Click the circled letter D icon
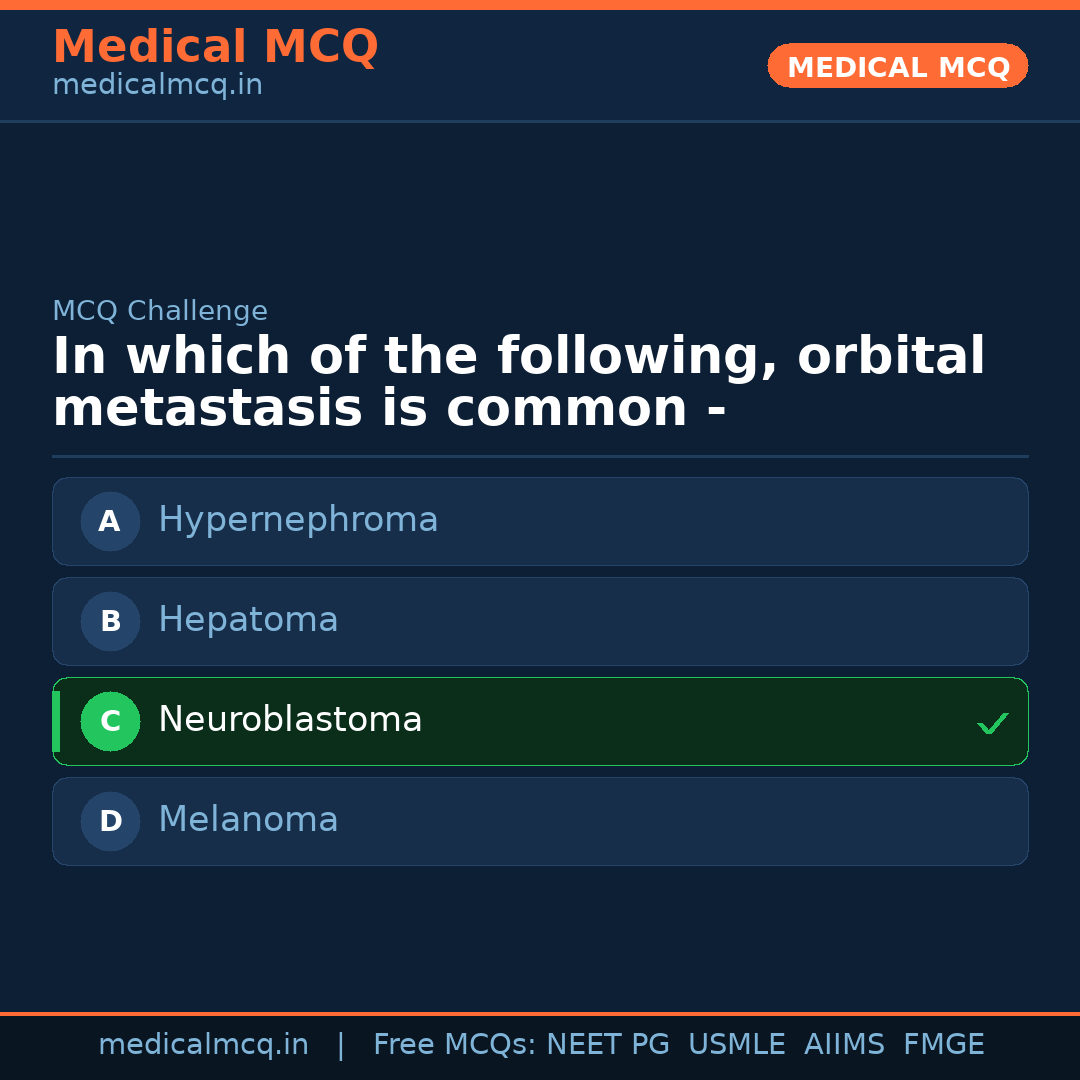Viewport: 1080px width, 1080px height. pyautogui.click(x=110, y=821)
